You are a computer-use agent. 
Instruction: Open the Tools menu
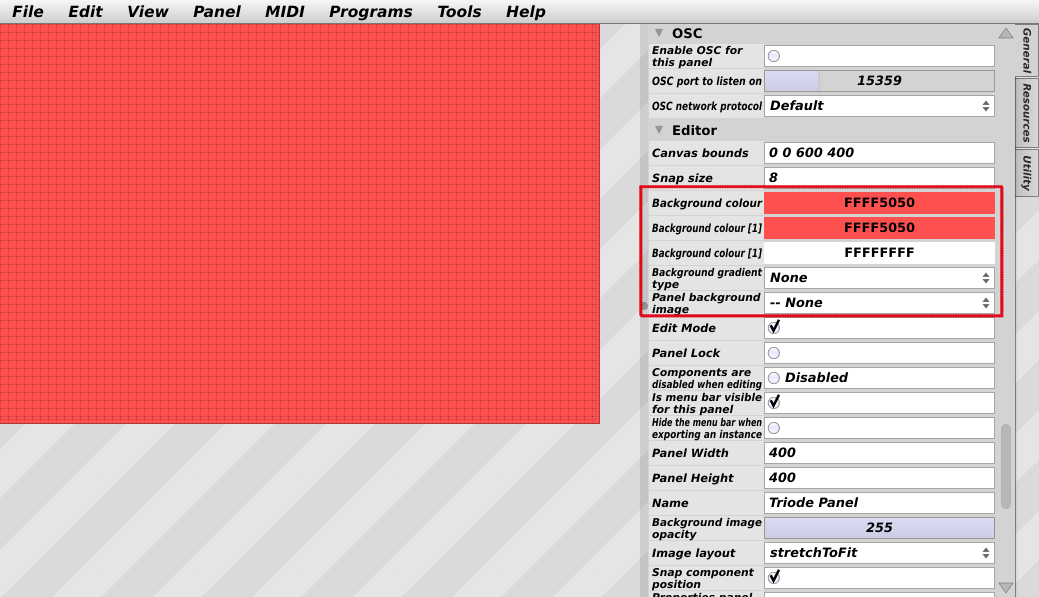(x=459, y=11)
